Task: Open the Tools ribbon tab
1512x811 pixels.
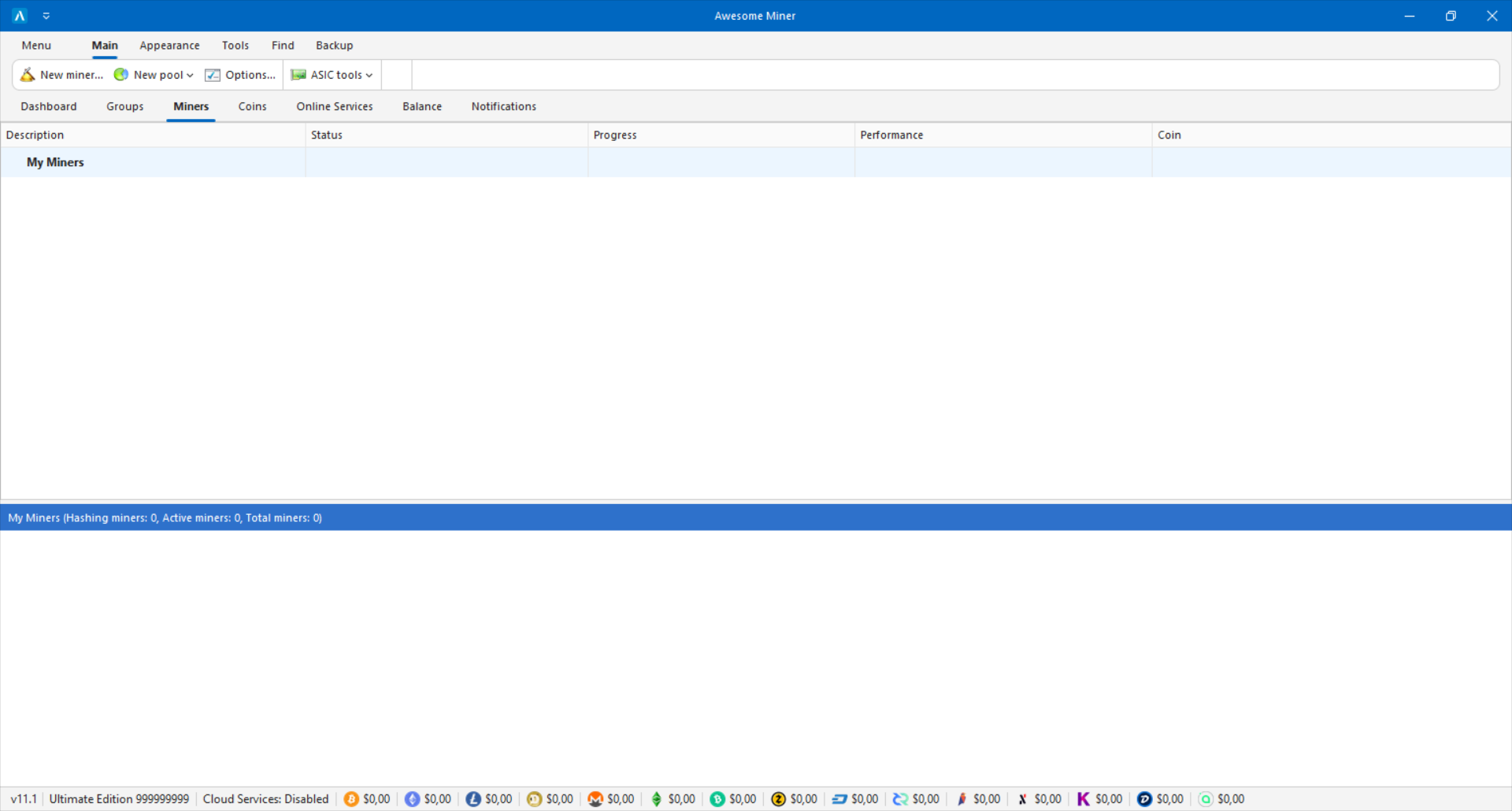Action: 235,46
